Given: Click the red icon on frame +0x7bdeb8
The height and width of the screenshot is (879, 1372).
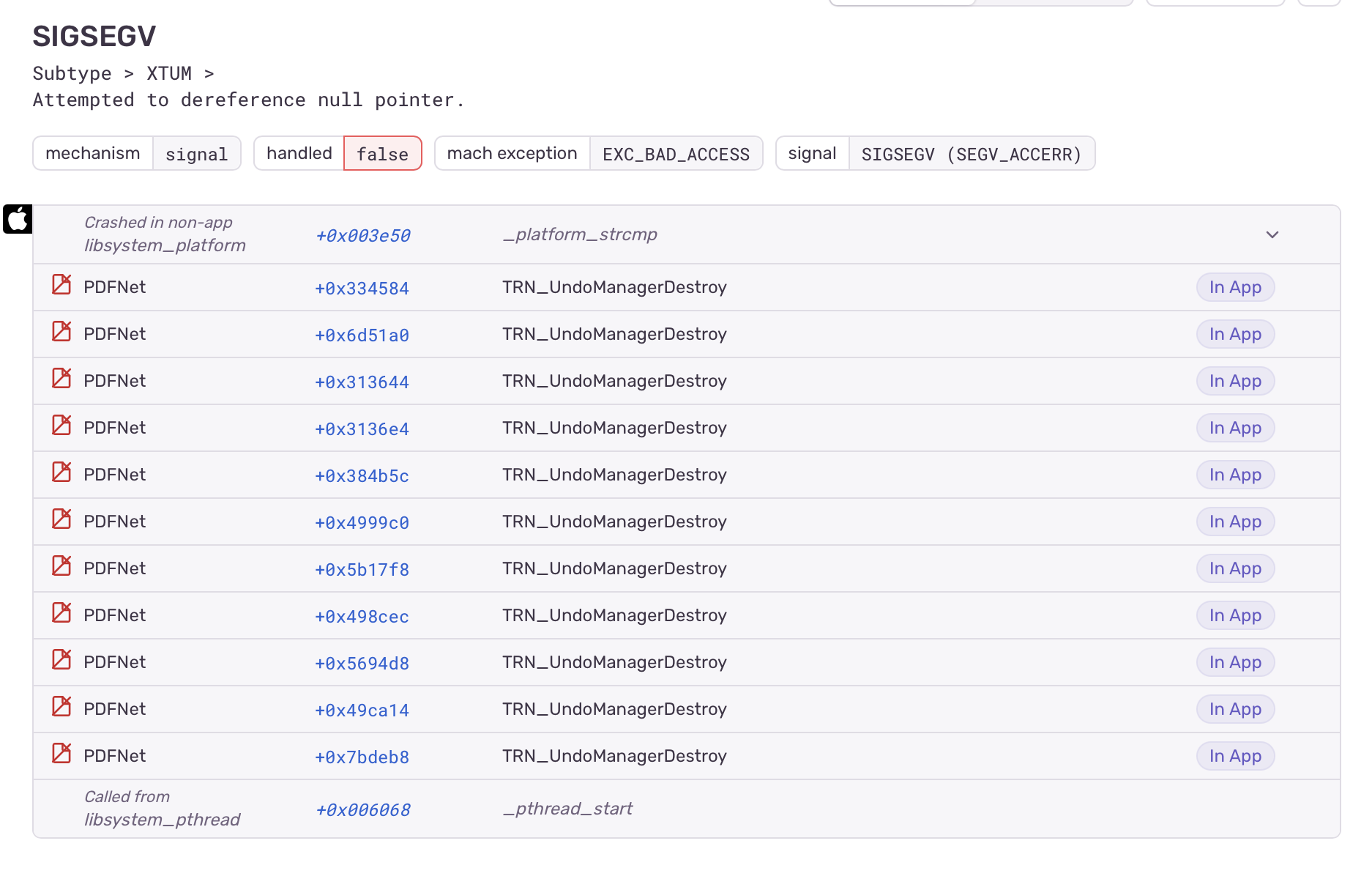Looking at the screenshot, I should pos(61,753).
